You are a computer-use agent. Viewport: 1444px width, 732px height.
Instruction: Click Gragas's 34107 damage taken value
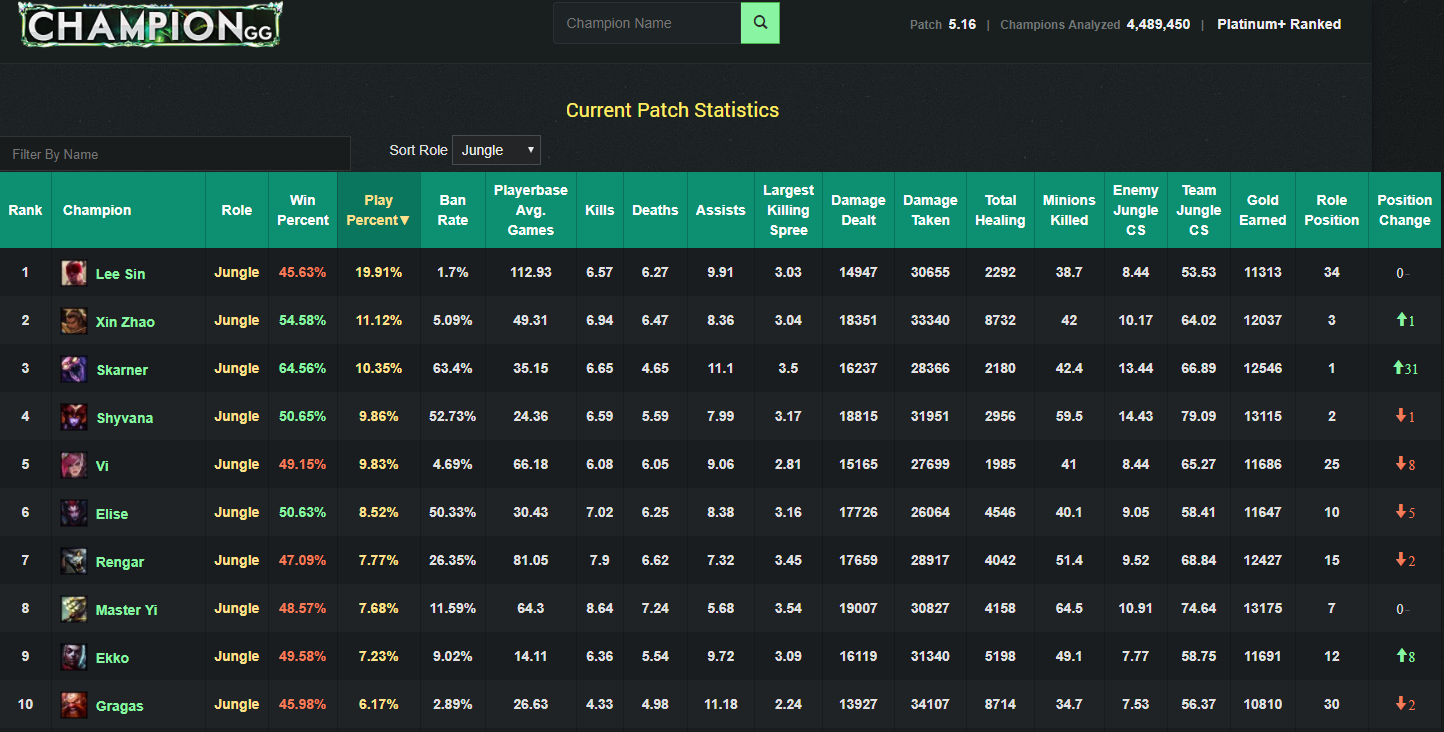(x=930, y=704)
